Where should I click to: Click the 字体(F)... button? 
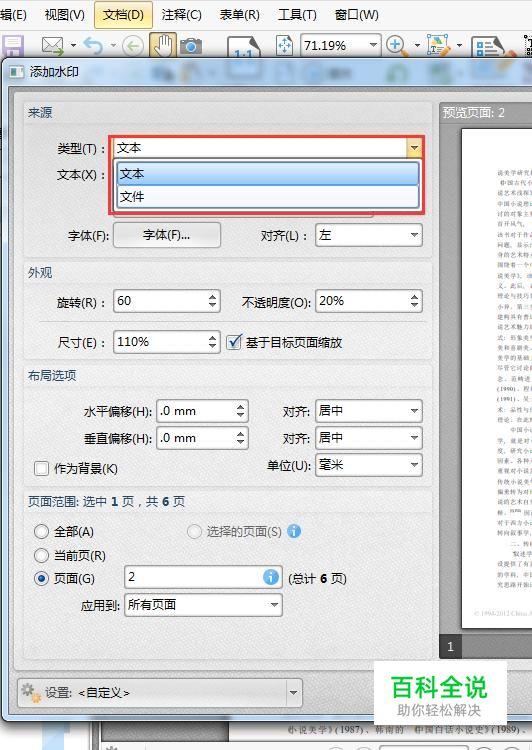click(x=167, y=235)
